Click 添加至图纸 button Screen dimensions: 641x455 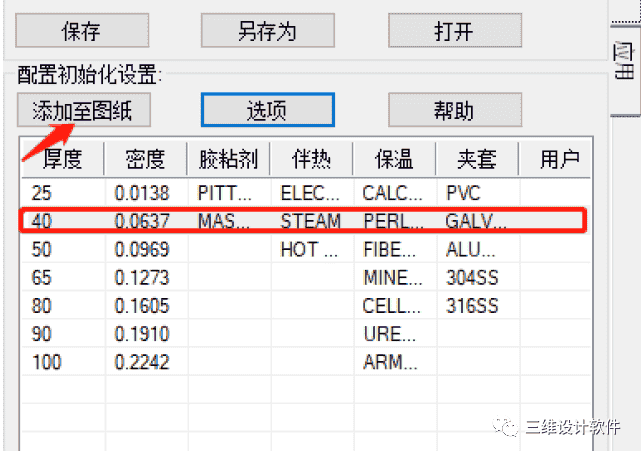pyautogui.click(x=84, y=110)
